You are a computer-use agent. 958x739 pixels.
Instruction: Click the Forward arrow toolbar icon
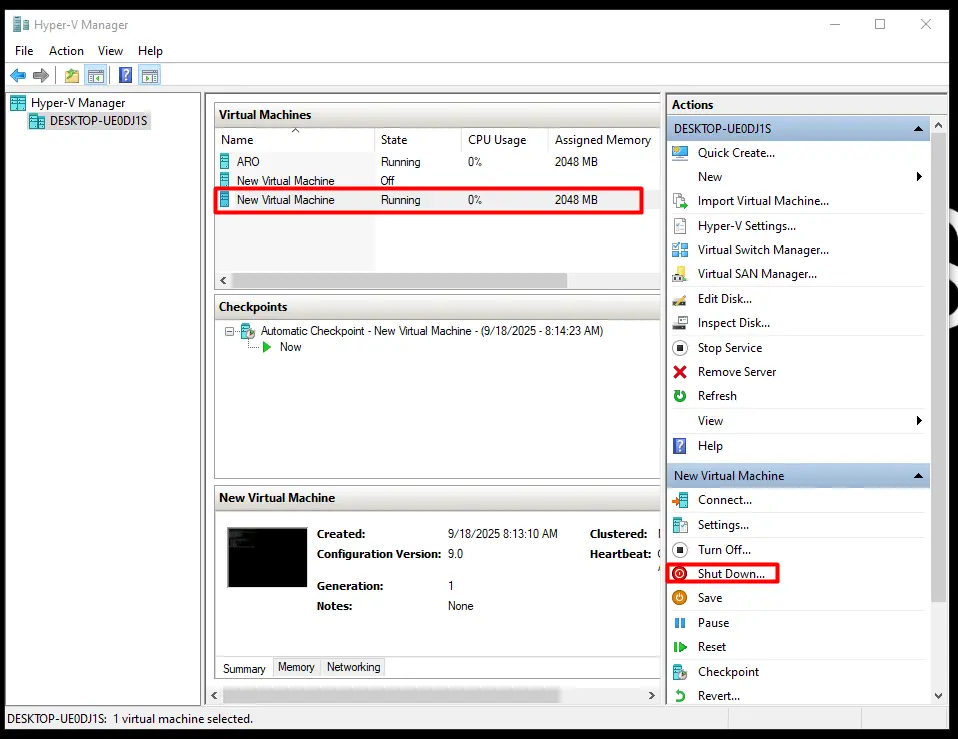(41, 76)
